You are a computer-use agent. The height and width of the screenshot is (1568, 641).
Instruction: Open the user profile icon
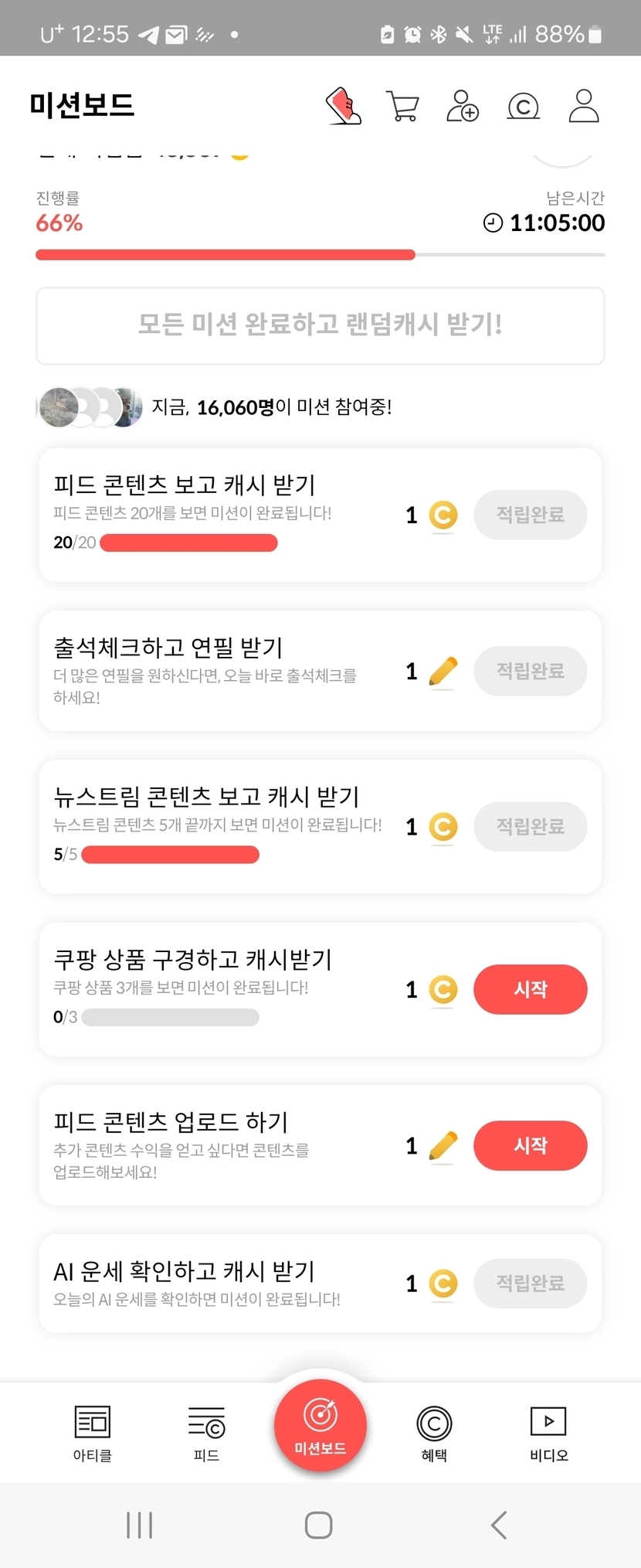tap(583, 106)
